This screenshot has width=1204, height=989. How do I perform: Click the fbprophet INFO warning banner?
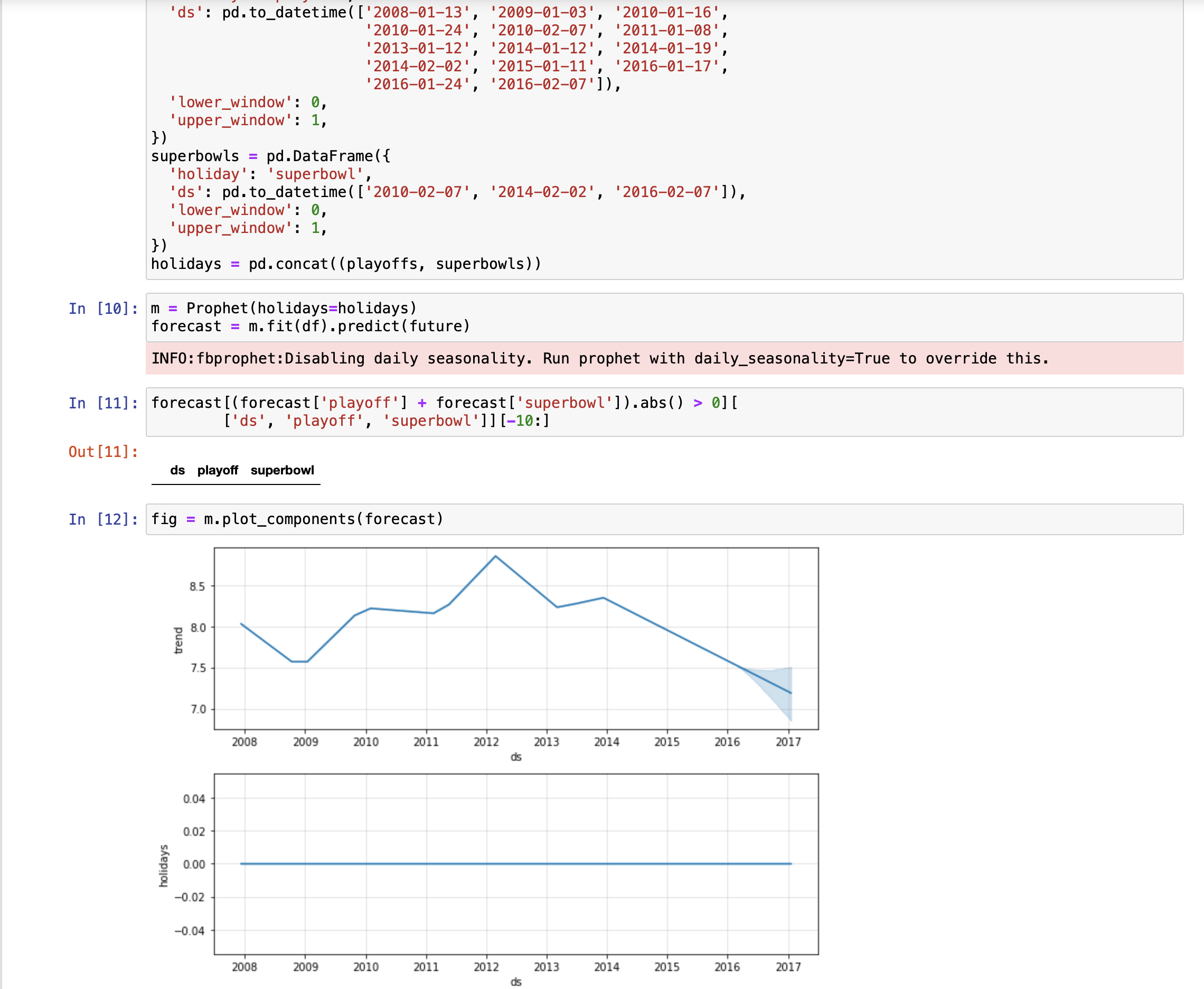point(598,358)
